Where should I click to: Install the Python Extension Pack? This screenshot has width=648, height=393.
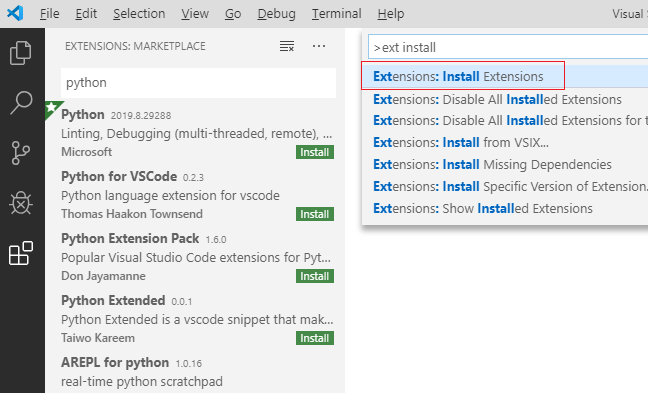click(x=314, y=276)
